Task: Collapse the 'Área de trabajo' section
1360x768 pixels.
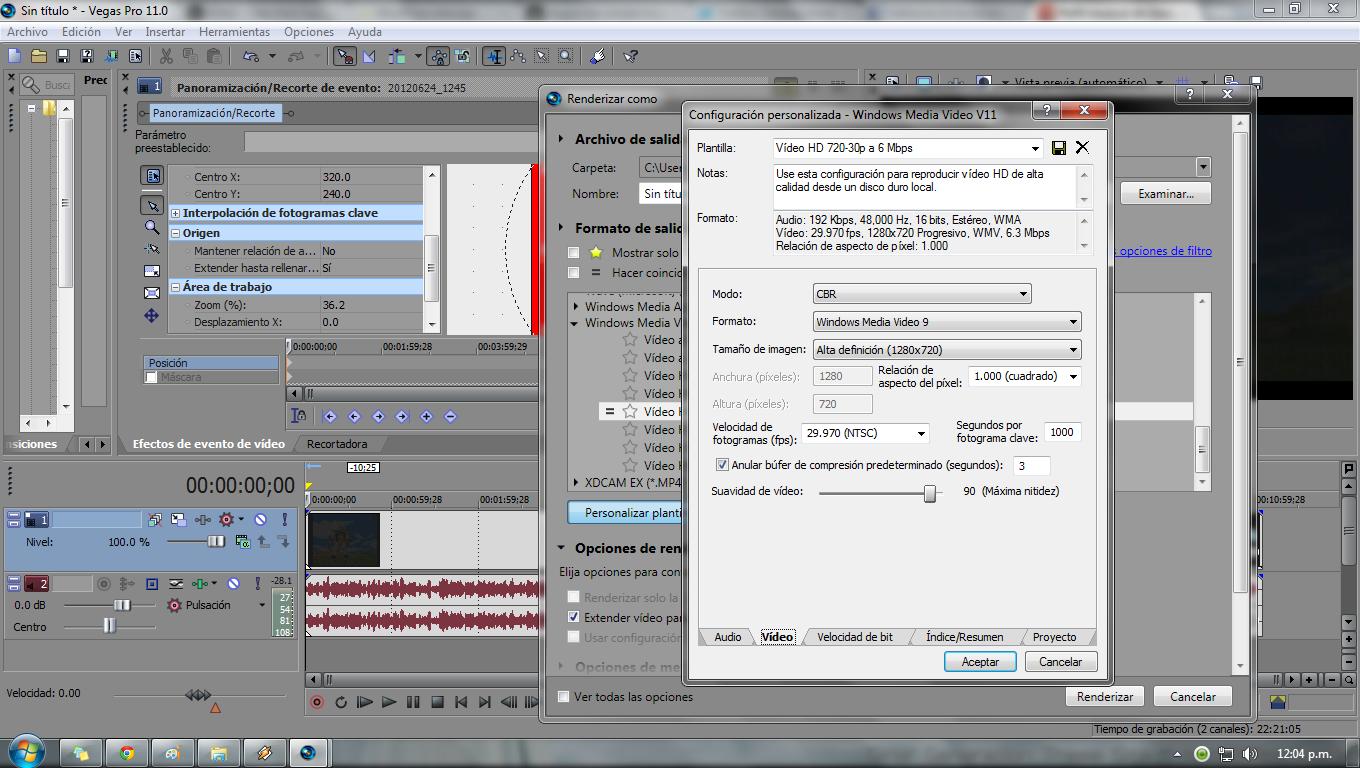Action: [175, 287]
